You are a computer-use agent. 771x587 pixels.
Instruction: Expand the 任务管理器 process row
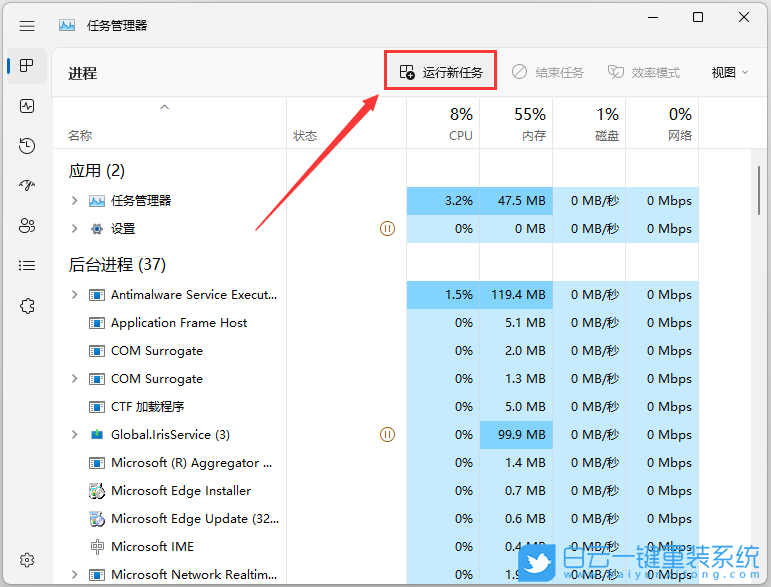pos(74,201)
